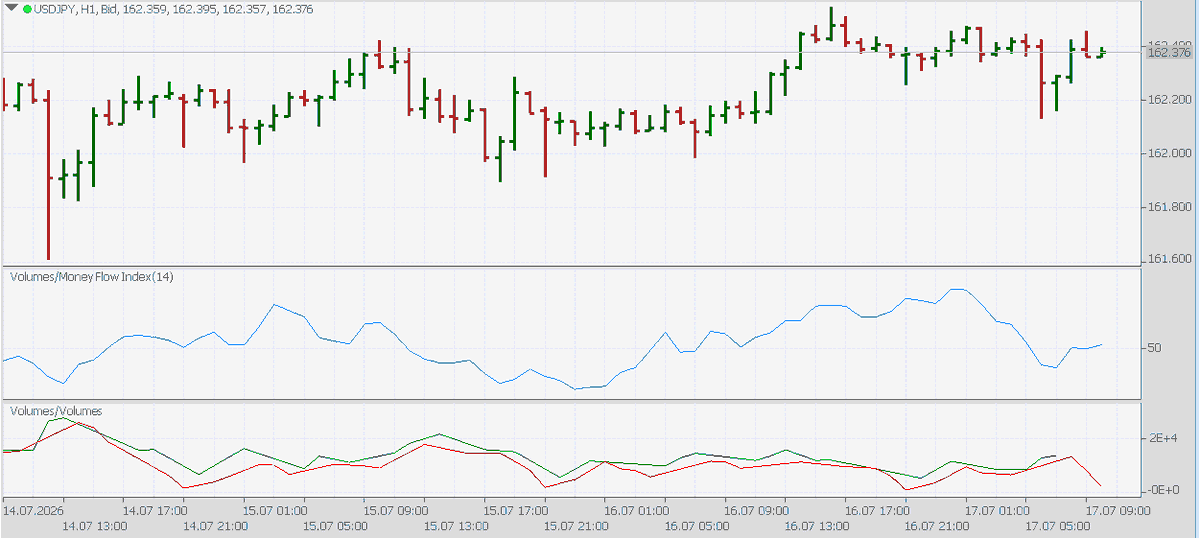Screen dimensions: 1200x538
Task: Select the Volumes/Volumes indicator label
Action: click(x=56, y=410)
